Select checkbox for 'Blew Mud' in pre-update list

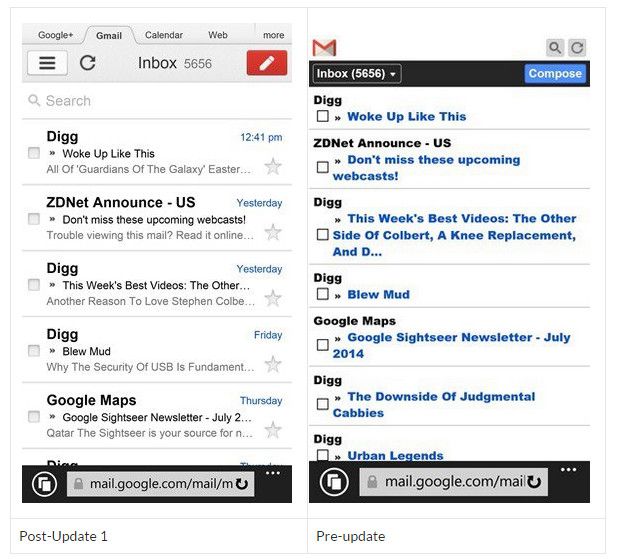click(322, 295)
